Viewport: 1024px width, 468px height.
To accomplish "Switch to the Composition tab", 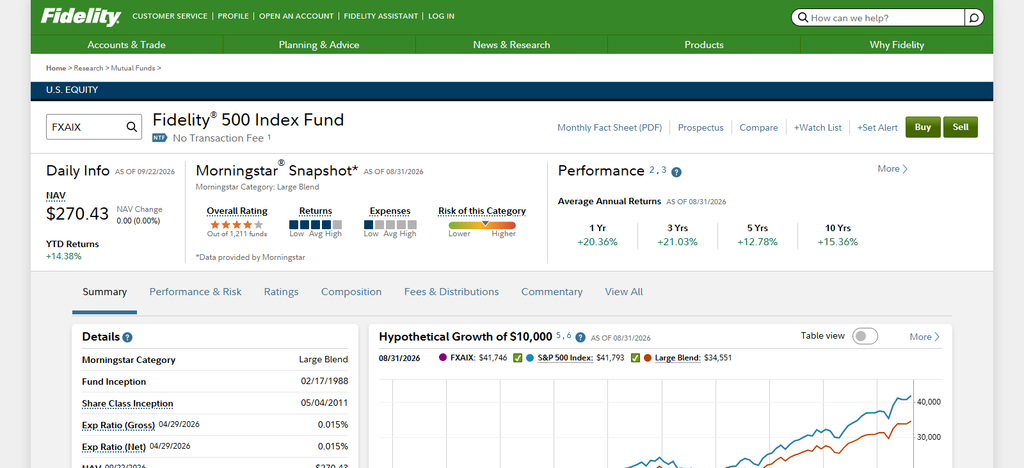I will pyautogui.click(x=351, y=292).
